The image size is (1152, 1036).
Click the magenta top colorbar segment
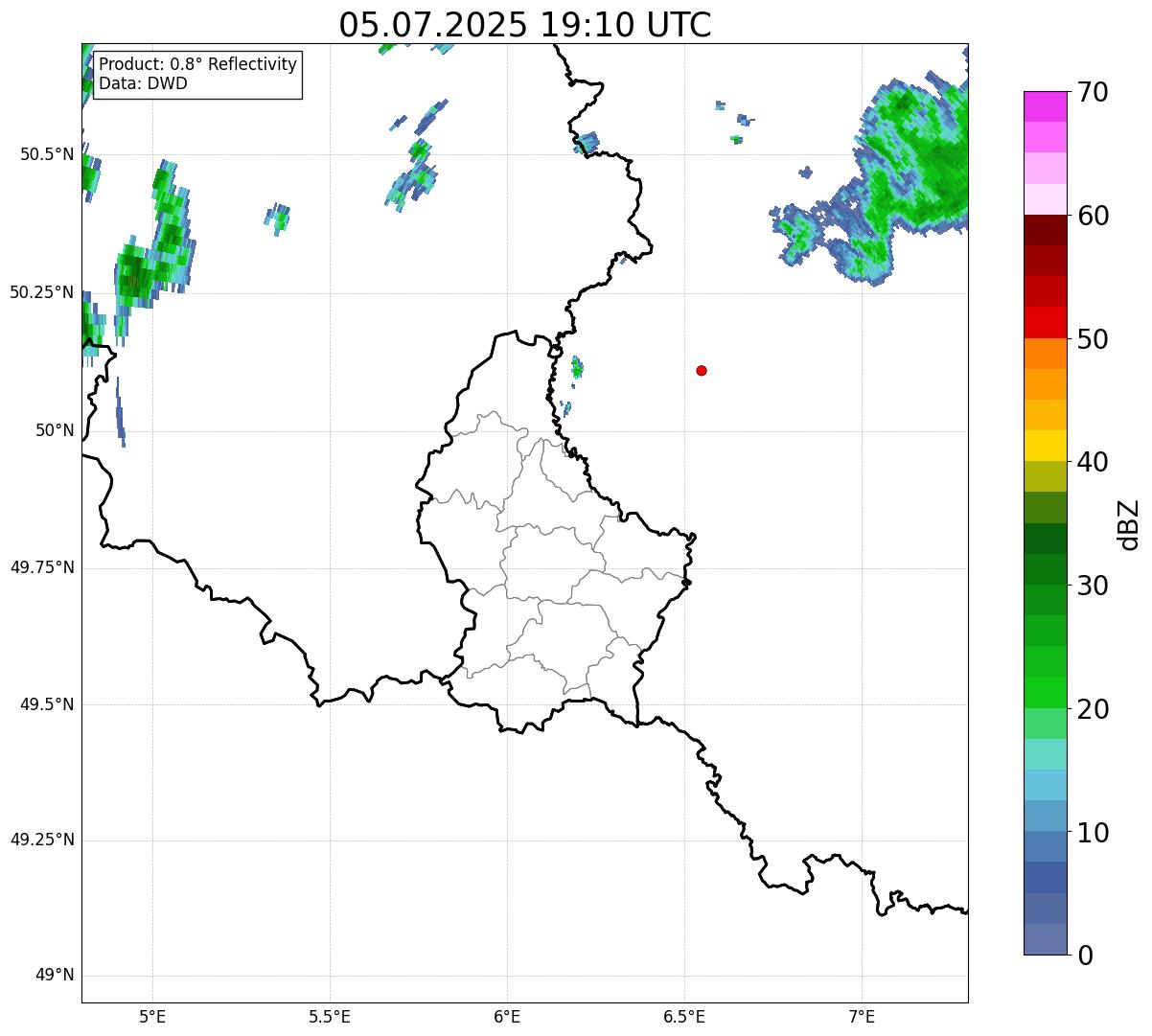pos(1046,106)
